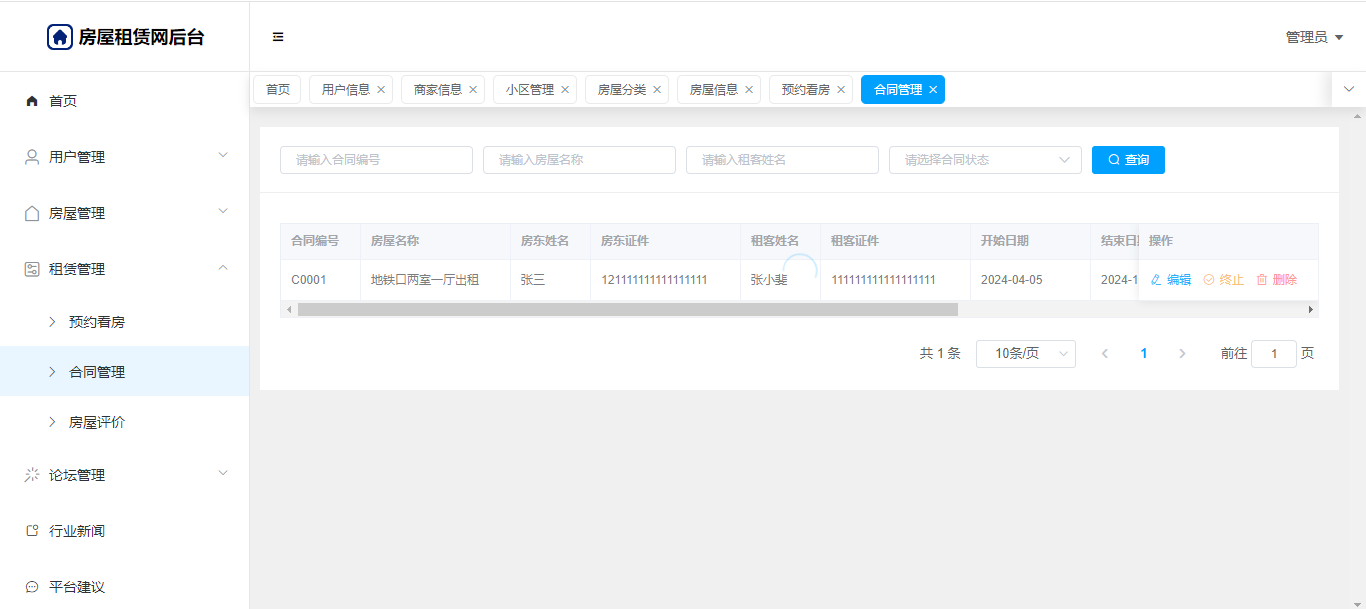Select 预约看房 in the sidebar submenu
This screenshot has width=1366, height=609.
tap(97, 322)
